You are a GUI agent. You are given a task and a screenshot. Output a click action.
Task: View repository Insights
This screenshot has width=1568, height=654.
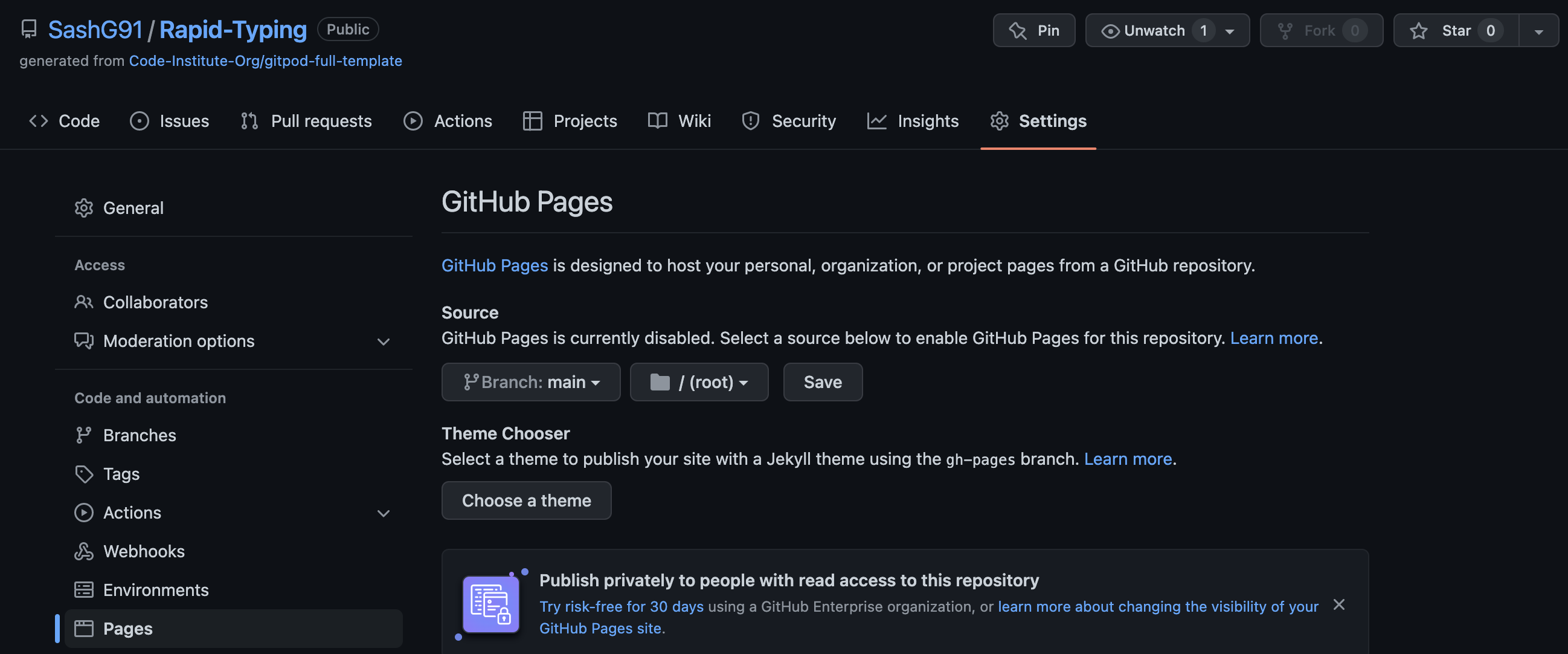(913, 120)
